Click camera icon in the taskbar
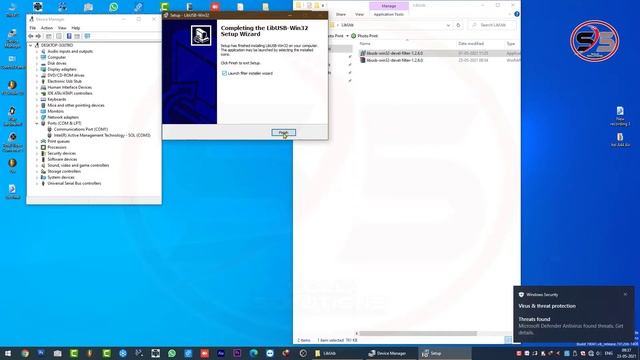 point(58,353)
